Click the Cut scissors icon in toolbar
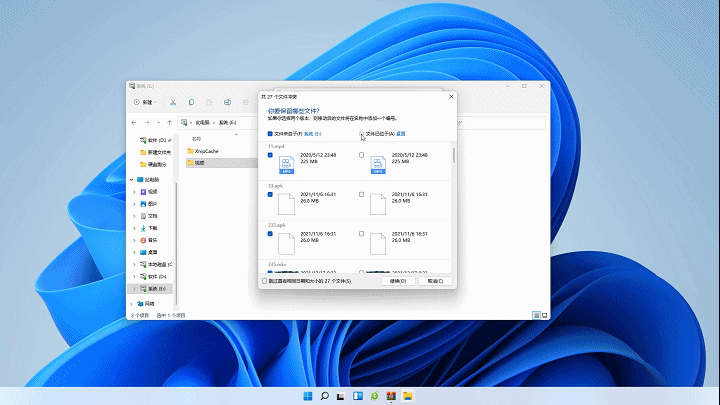 (x=173, y=102)
